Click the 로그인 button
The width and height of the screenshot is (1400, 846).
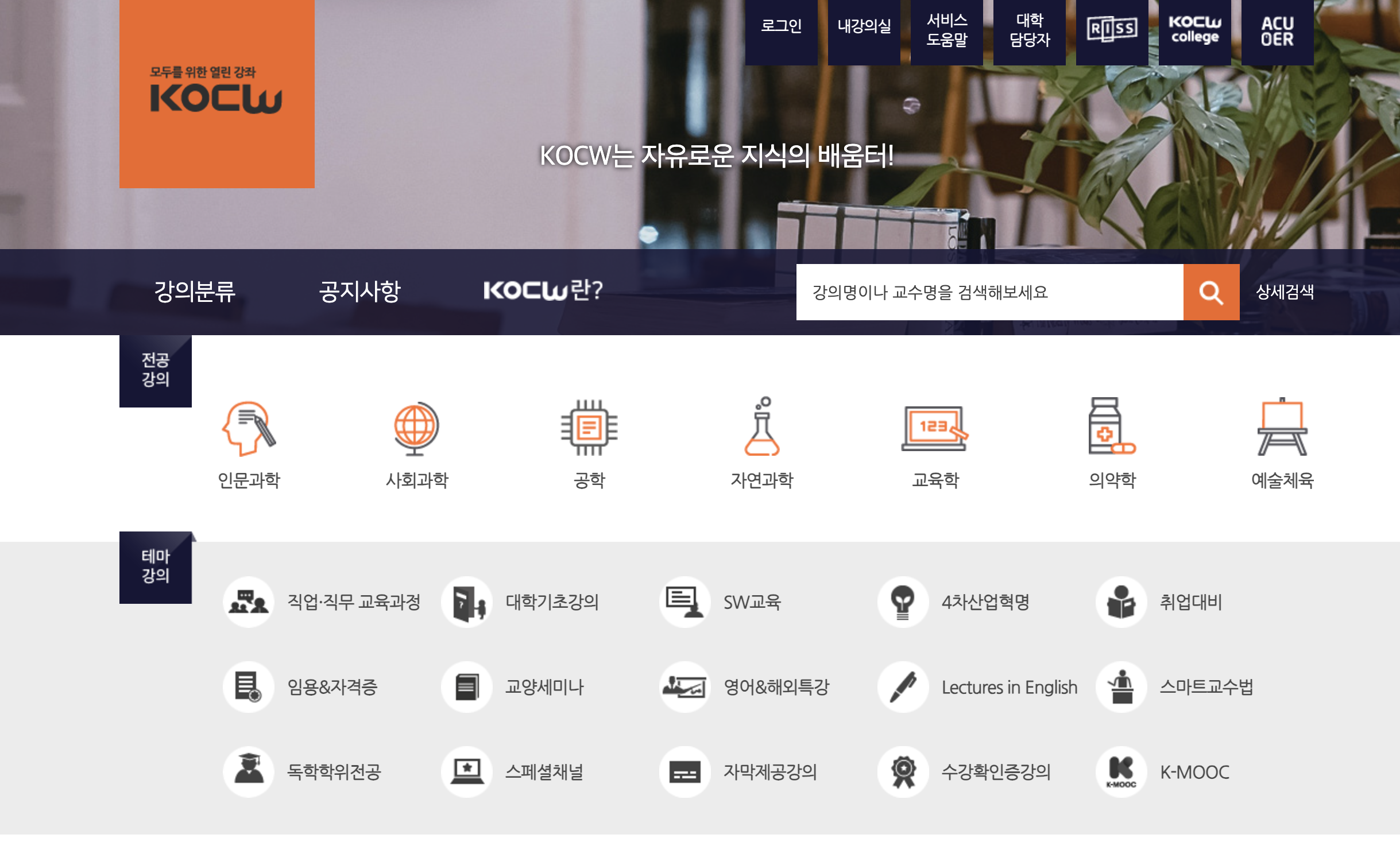781,26
